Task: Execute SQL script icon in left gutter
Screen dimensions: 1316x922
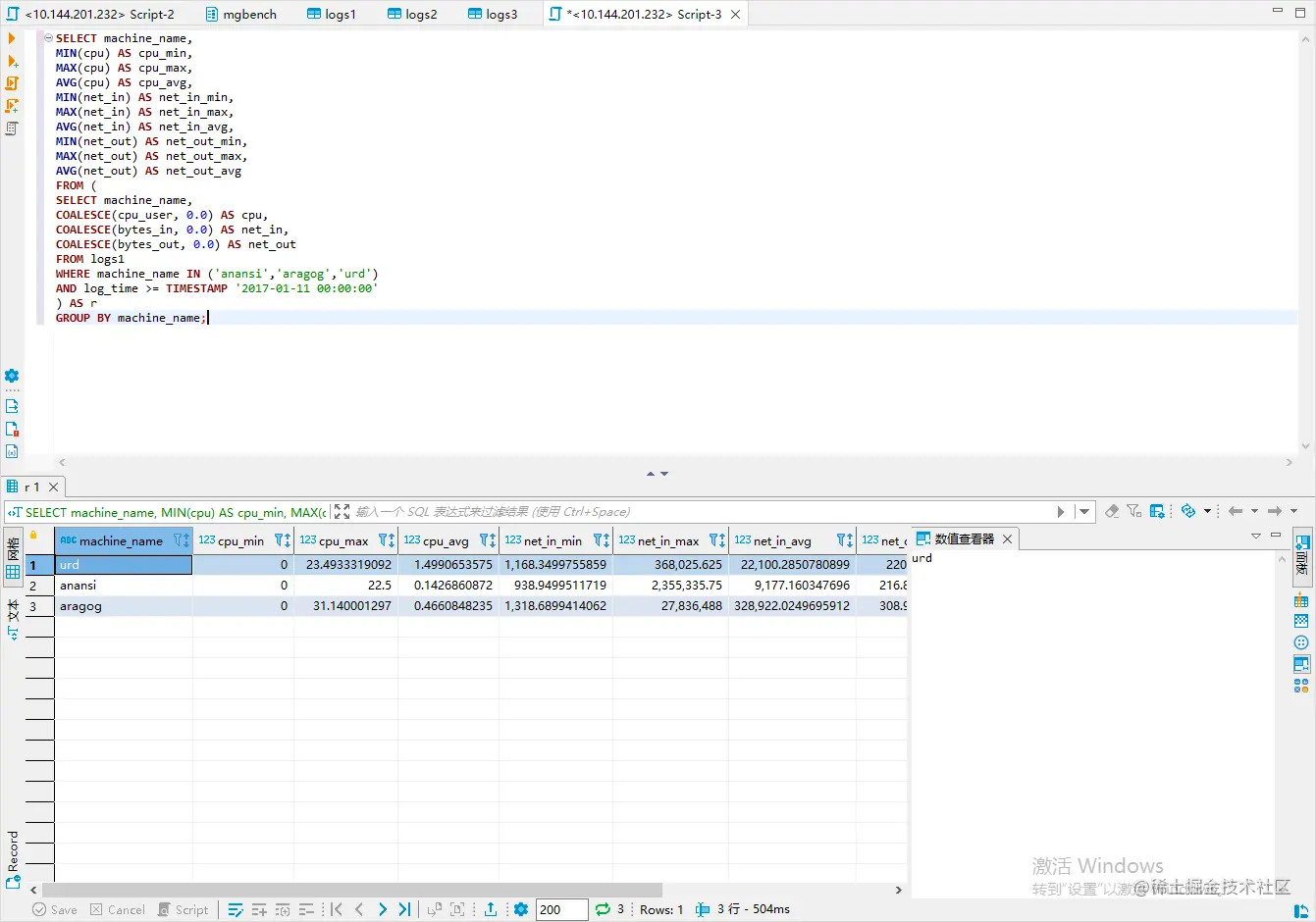Action: (12, 83)
